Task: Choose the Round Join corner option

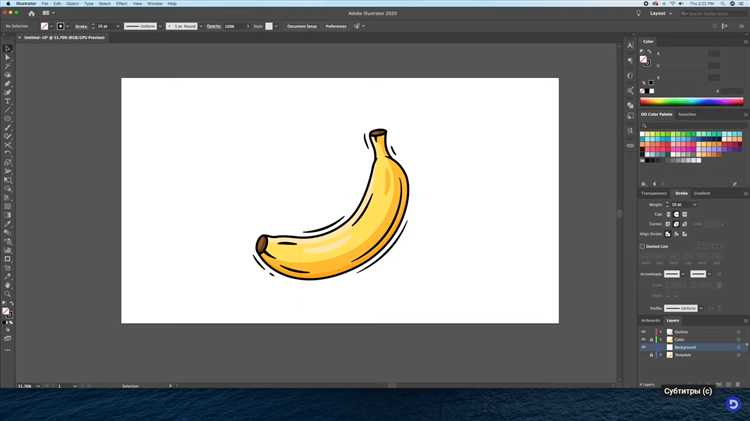Action: pos(676,224)
